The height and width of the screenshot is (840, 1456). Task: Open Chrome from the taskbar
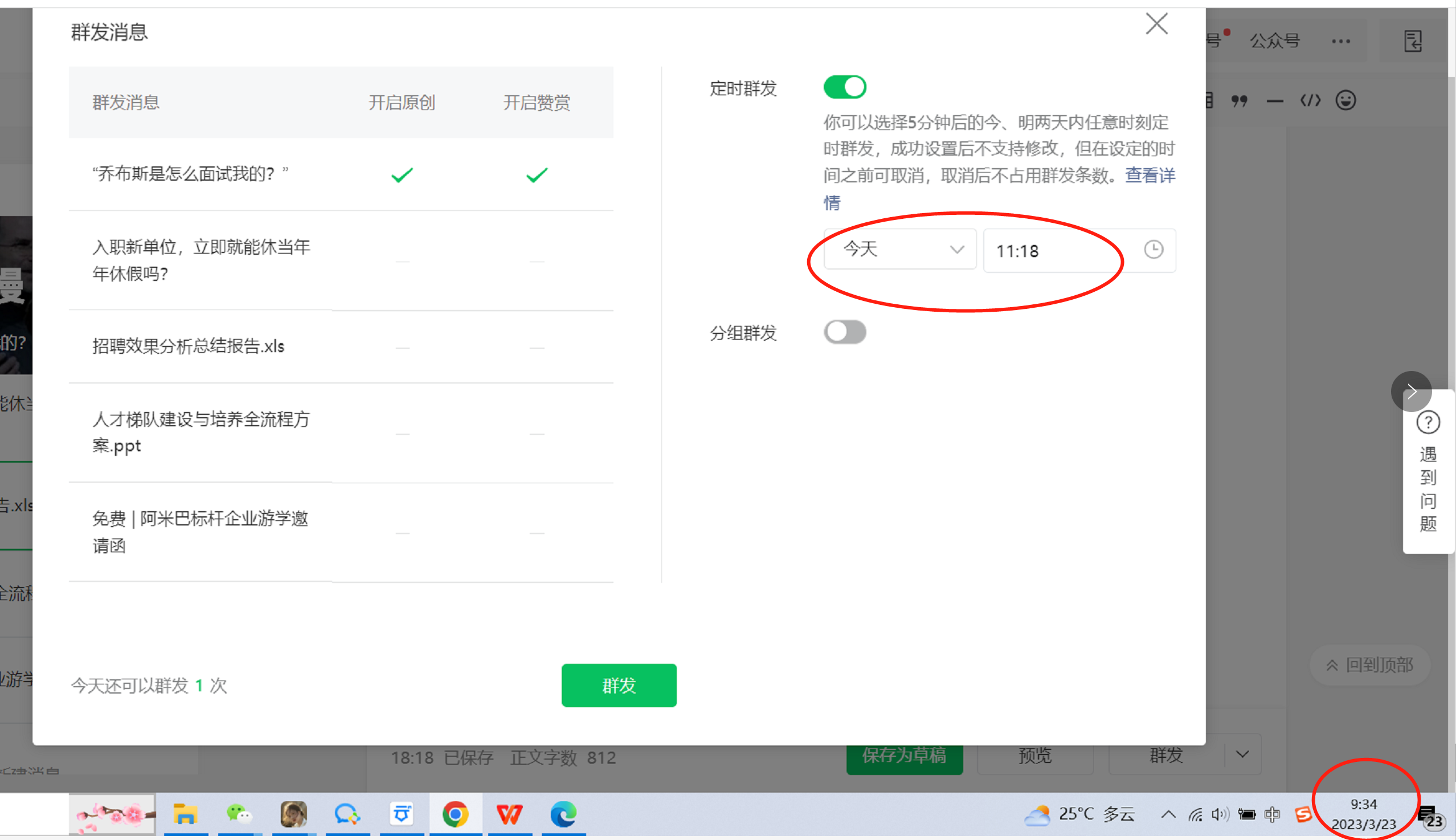coord(455,814)
